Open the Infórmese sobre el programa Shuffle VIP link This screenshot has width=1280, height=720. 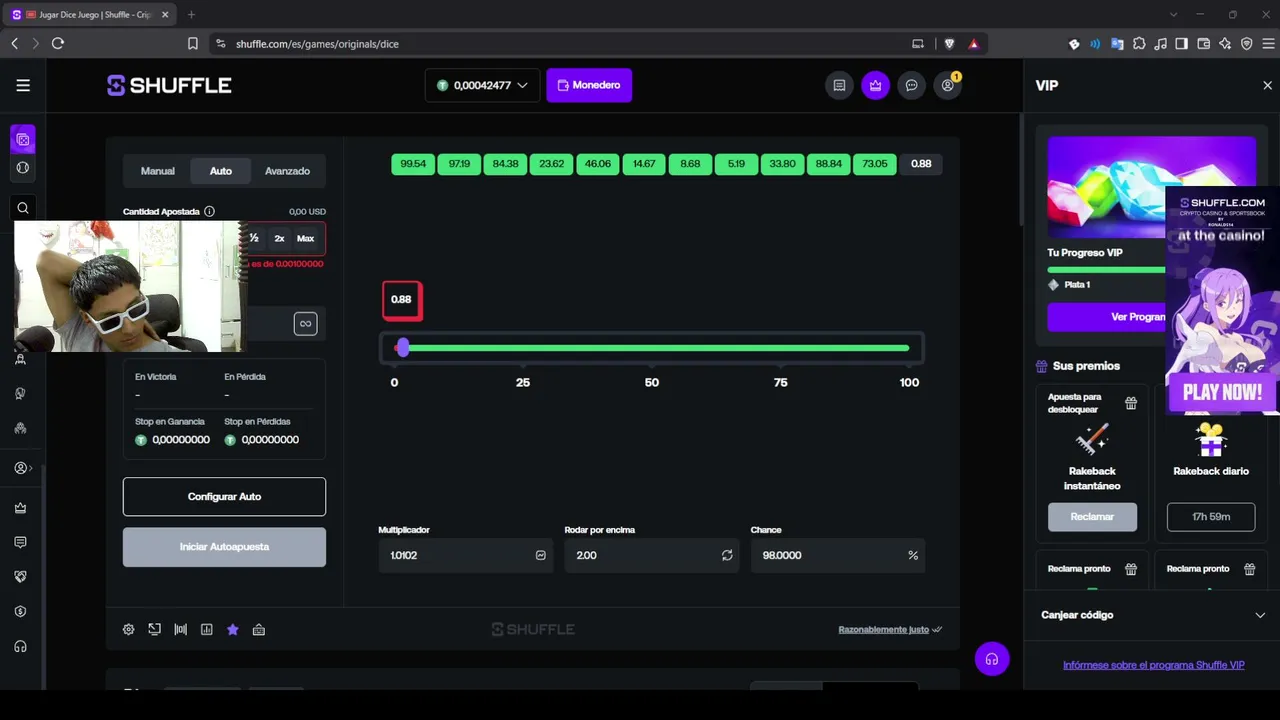tap(1153, 665)
